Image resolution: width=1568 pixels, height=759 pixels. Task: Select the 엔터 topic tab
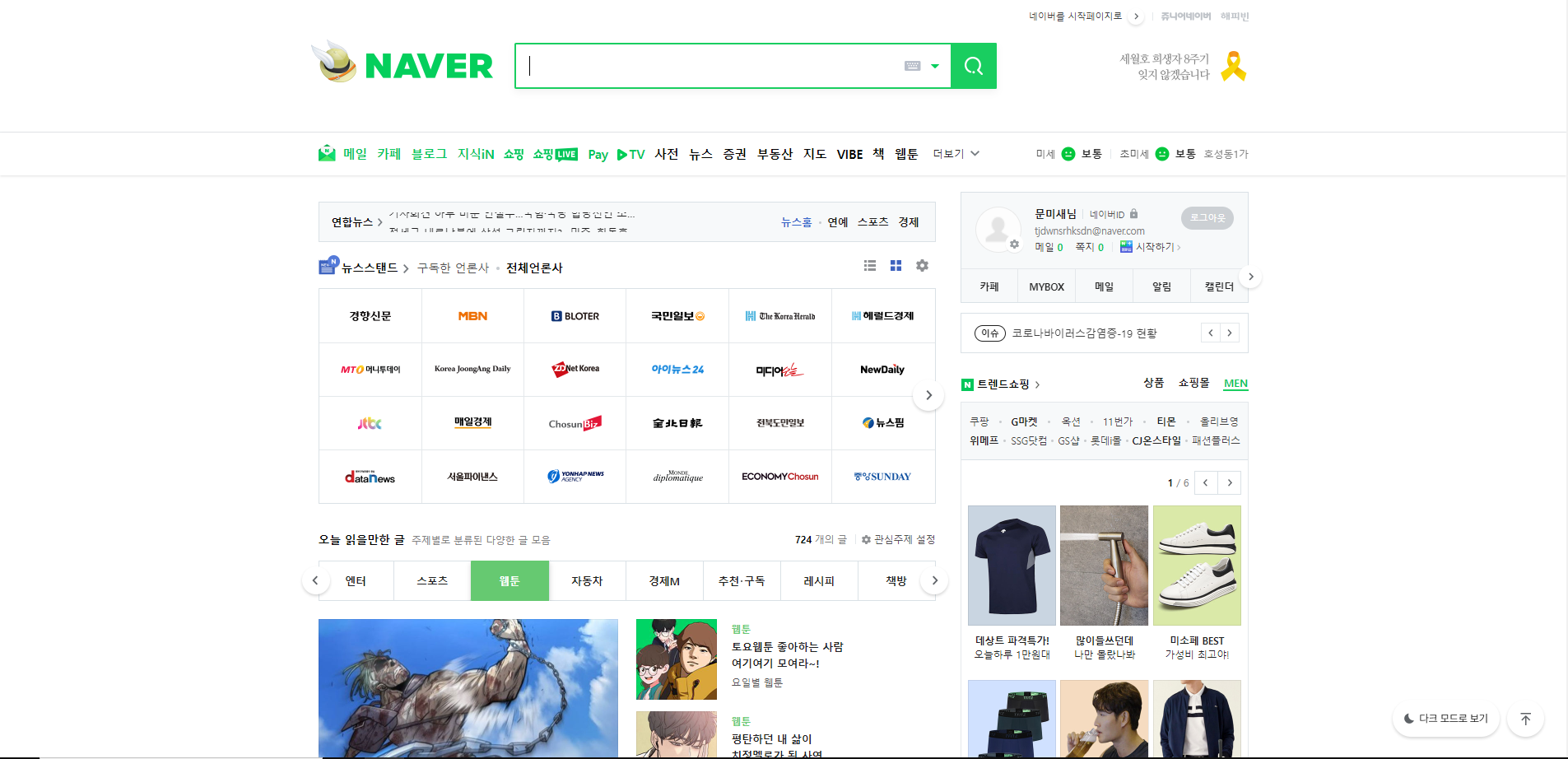(356, 580)
